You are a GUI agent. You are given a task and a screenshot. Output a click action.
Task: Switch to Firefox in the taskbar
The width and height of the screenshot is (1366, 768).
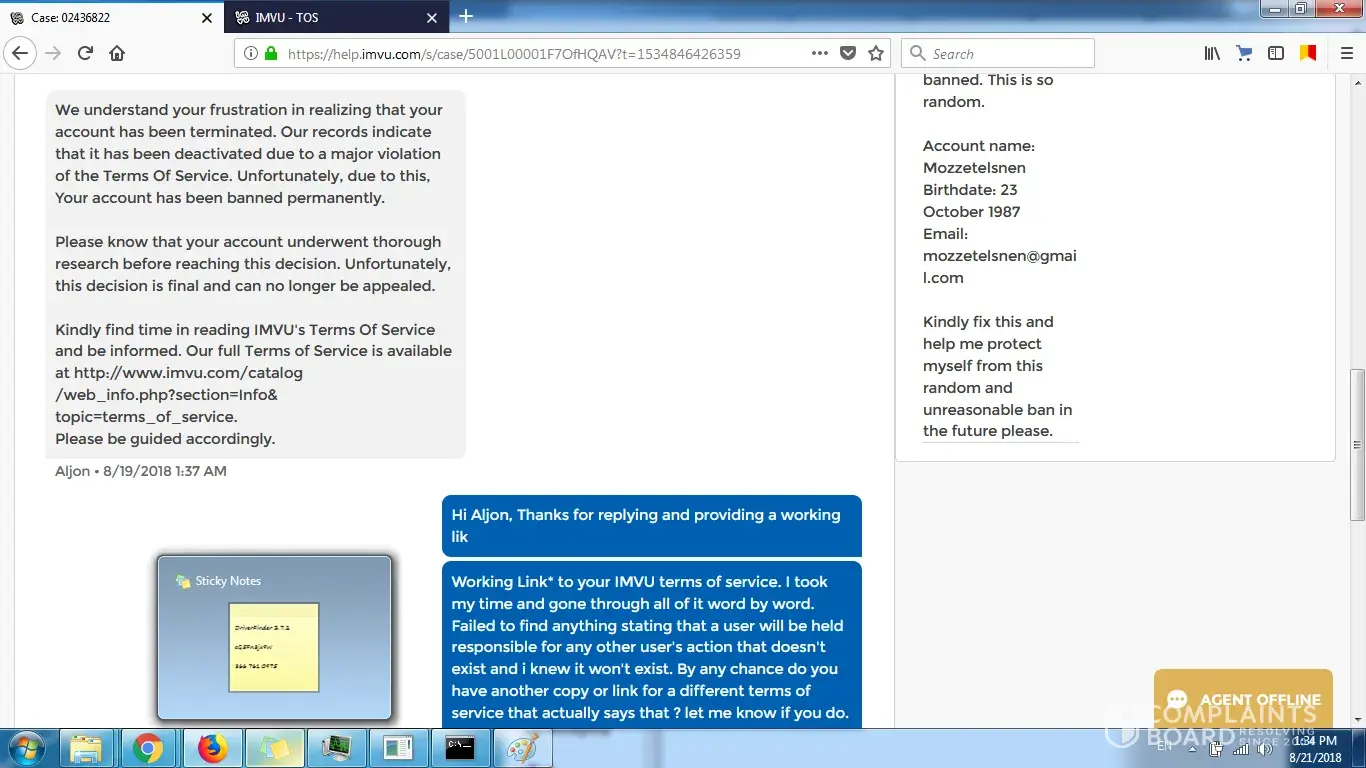click(x=212, y=748)
